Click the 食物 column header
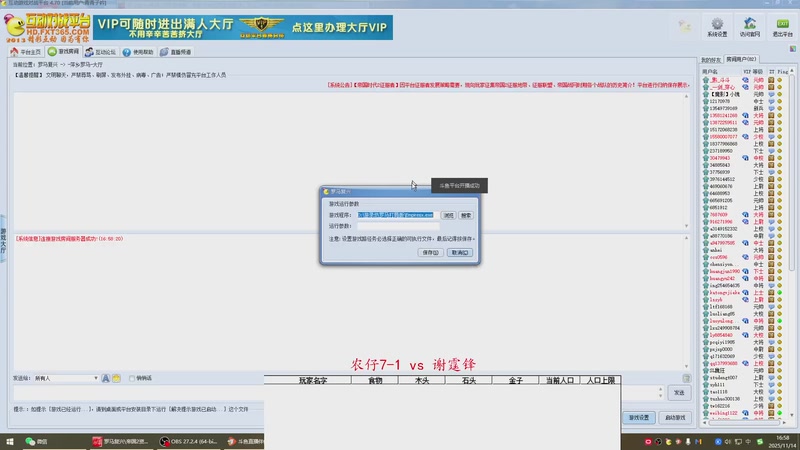This screenshot has width=800, height=450. [375, 381]
